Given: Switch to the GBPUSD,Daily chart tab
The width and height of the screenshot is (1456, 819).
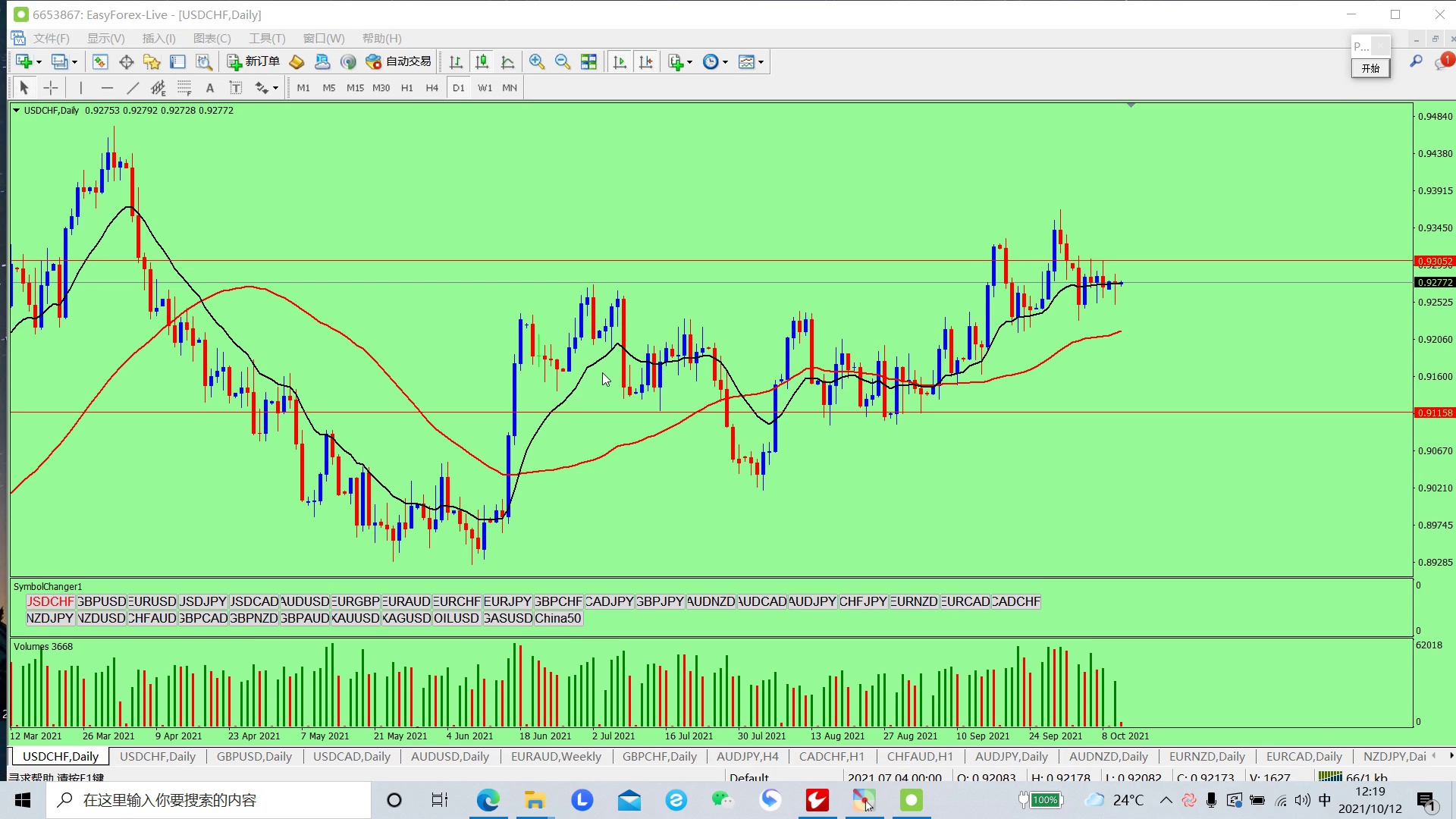Looking at the screenshot, I should [254, 756].
